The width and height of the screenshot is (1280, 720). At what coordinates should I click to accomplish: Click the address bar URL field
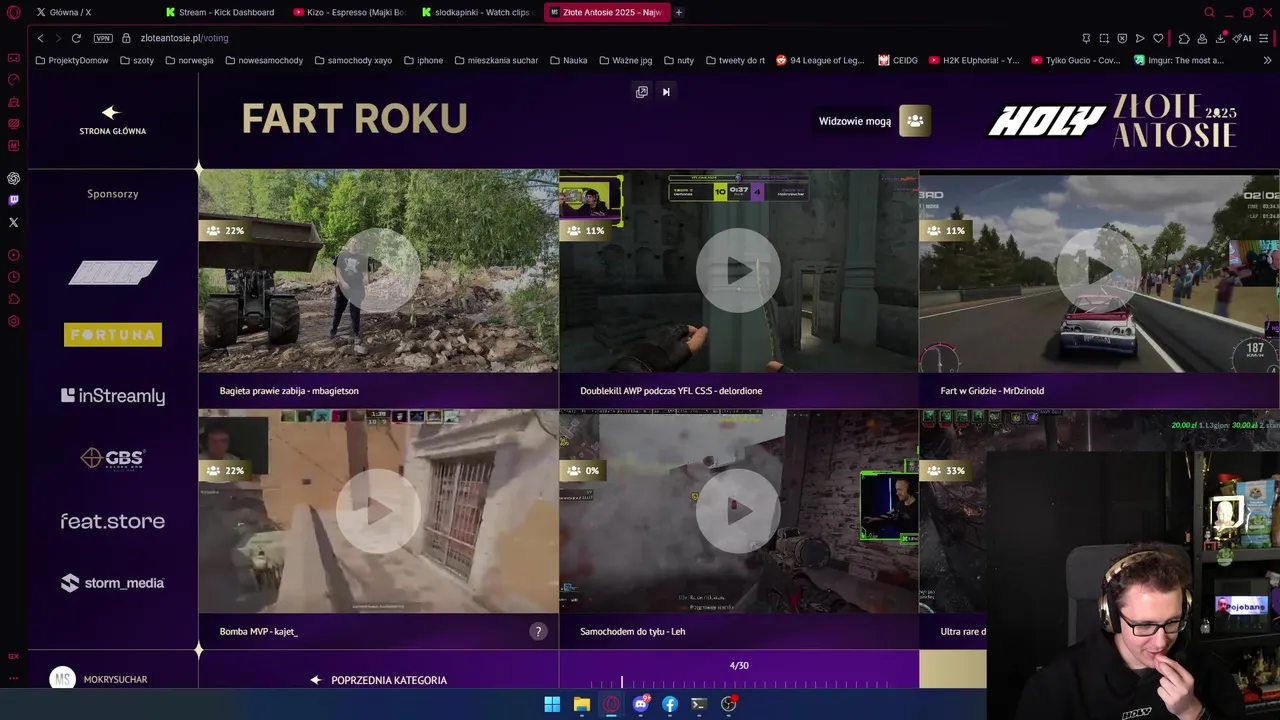click(x=600, y=38)
